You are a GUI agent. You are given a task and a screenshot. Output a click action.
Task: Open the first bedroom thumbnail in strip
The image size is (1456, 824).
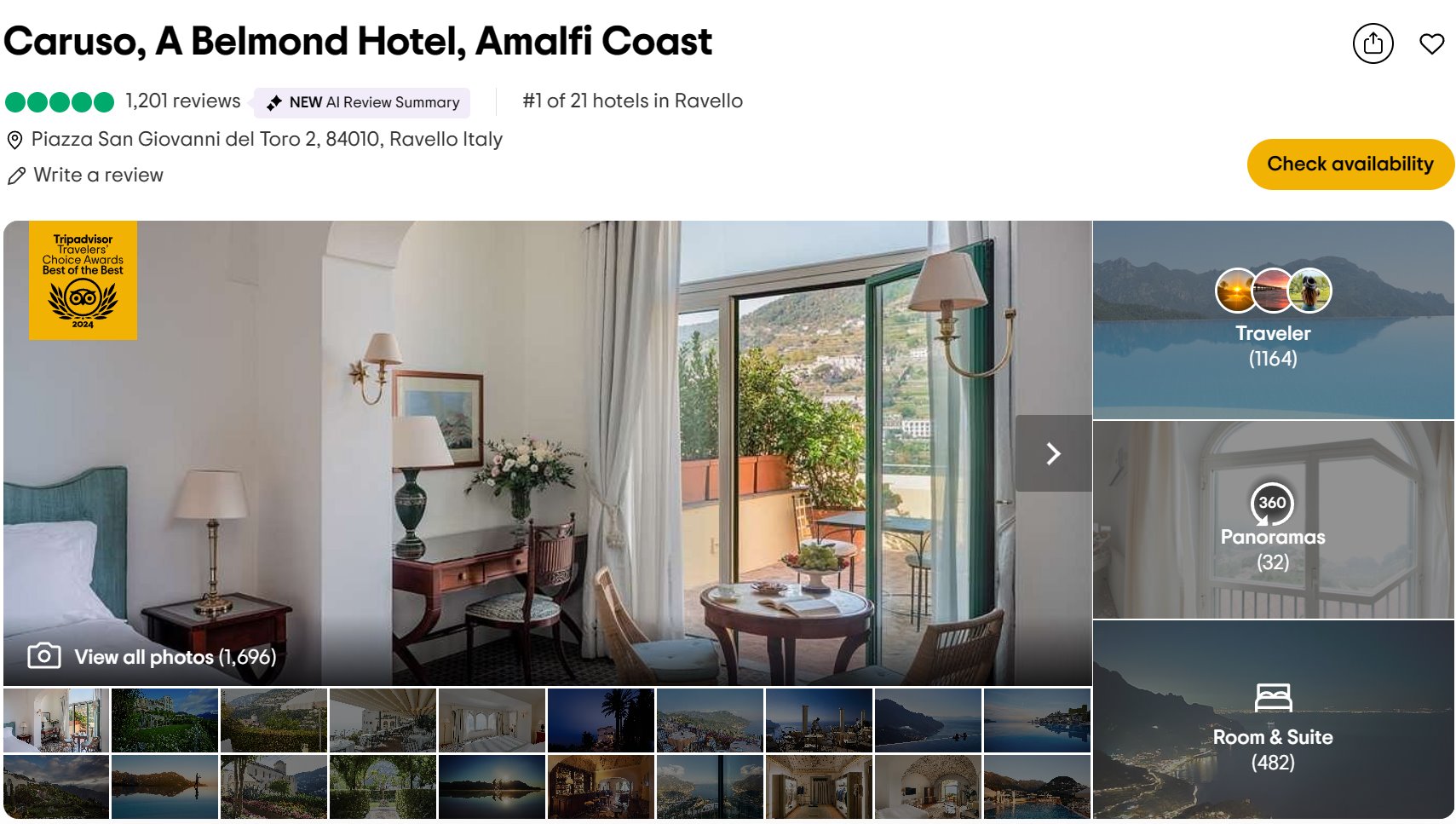pyautogui.click(x=56, y=720)
